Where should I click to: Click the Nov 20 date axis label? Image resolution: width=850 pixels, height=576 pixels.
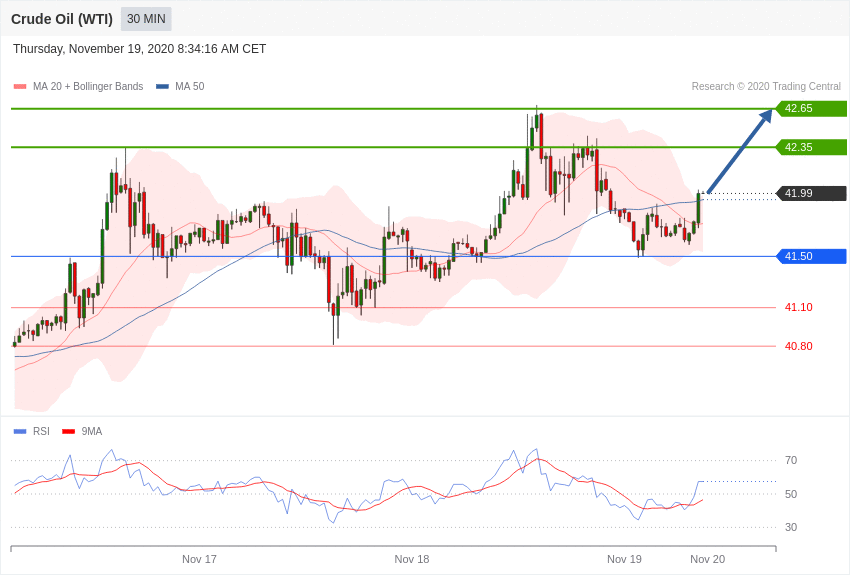707,559
